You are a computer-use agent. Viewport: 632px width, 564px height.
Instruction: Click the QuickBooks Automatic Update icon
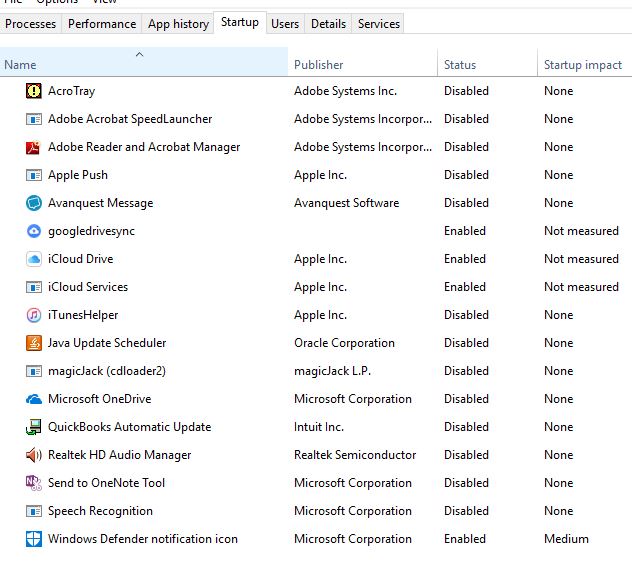coord(33,427)
